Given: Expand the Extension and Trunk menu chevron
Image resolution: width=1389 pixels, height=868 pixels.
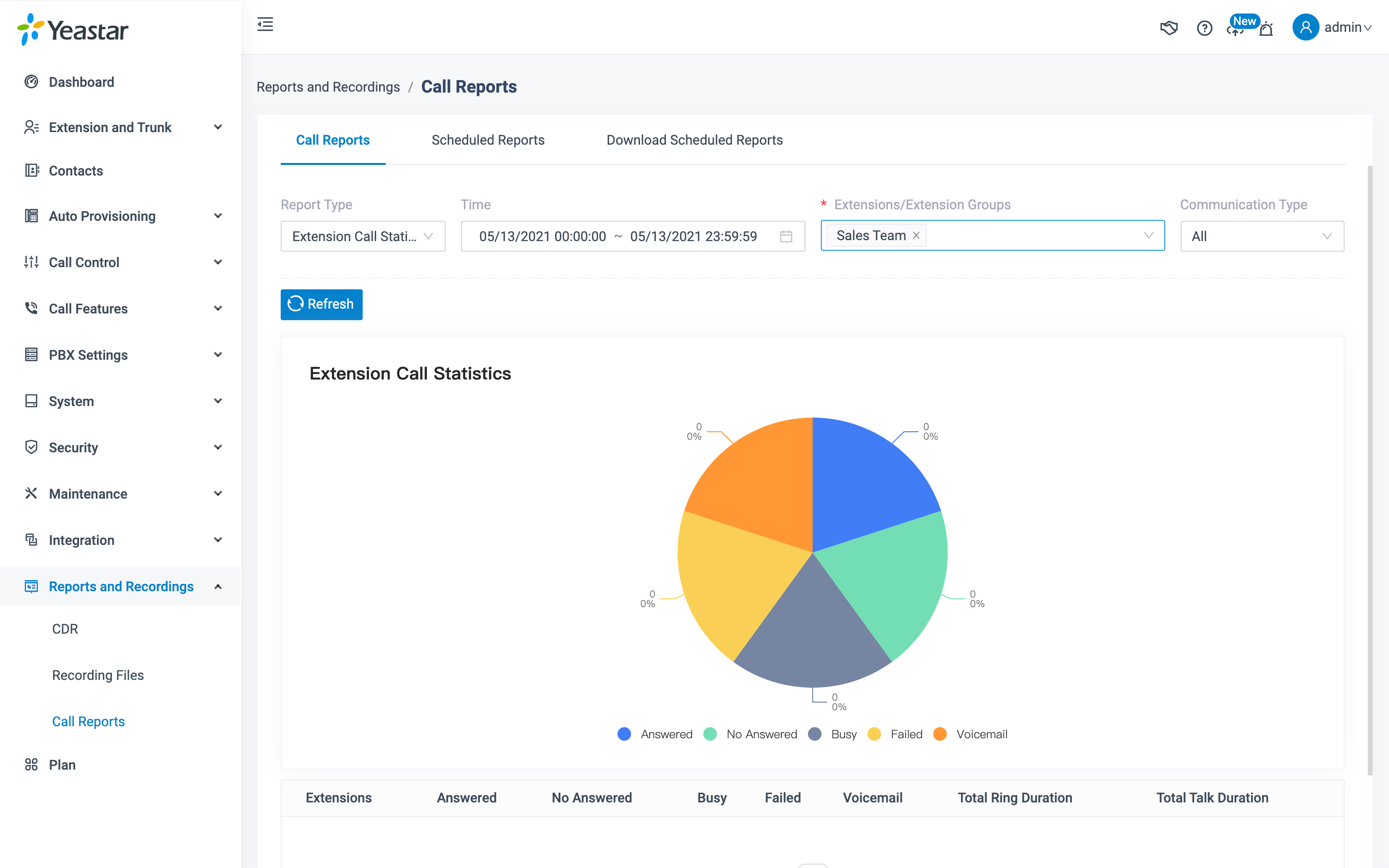Looking at the screenshot, I should (x=218, y=127).
